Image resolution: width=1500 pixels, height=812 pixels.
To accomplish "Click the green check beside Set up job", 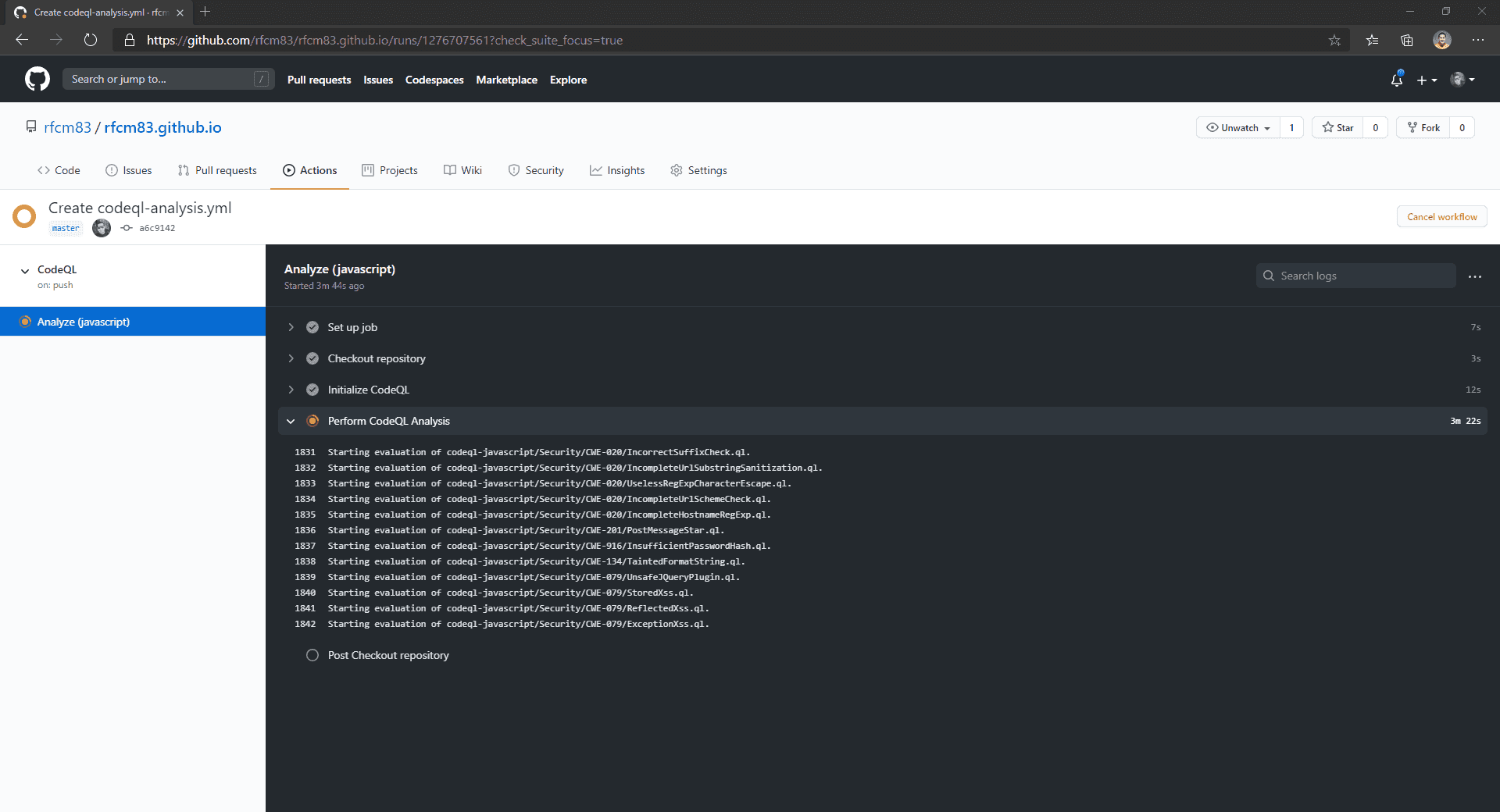I will [x=312, y=327].
